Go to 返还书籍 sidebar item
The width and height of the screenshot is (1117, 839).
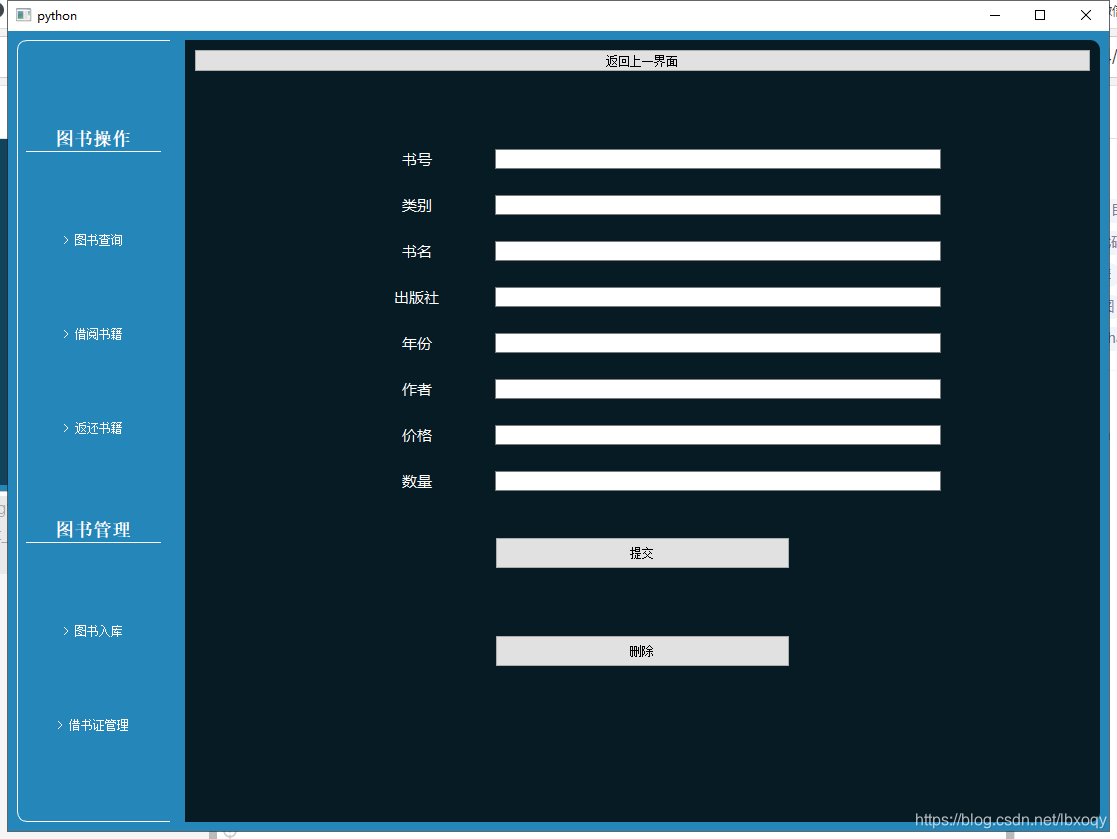93,428
